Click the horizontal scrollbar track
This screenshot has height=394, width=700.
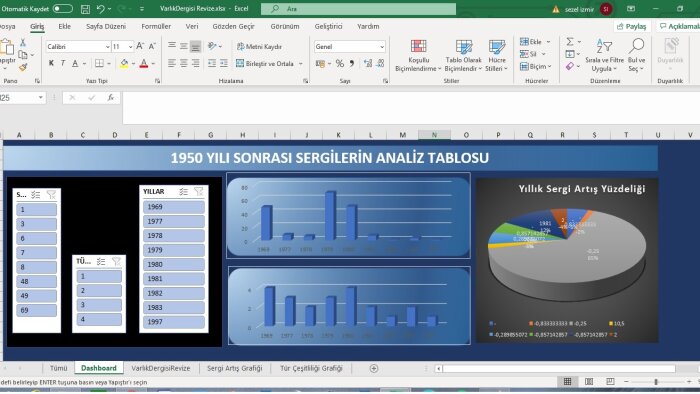[558, 369]
